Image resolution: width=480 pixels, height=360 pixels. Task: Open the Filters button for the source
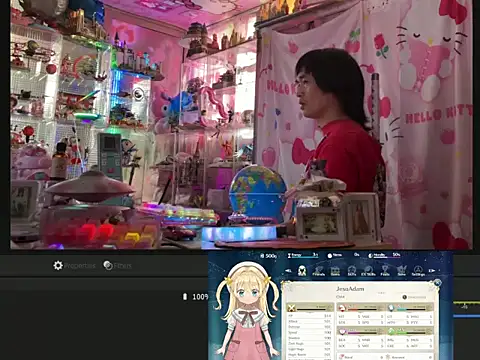point(117,266)
